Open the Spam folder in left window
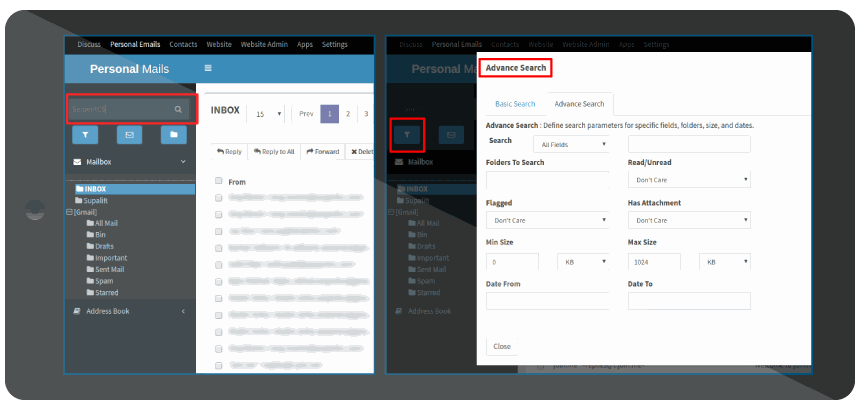The width and height of the screenshot is (860, 410). coord(99,281)
